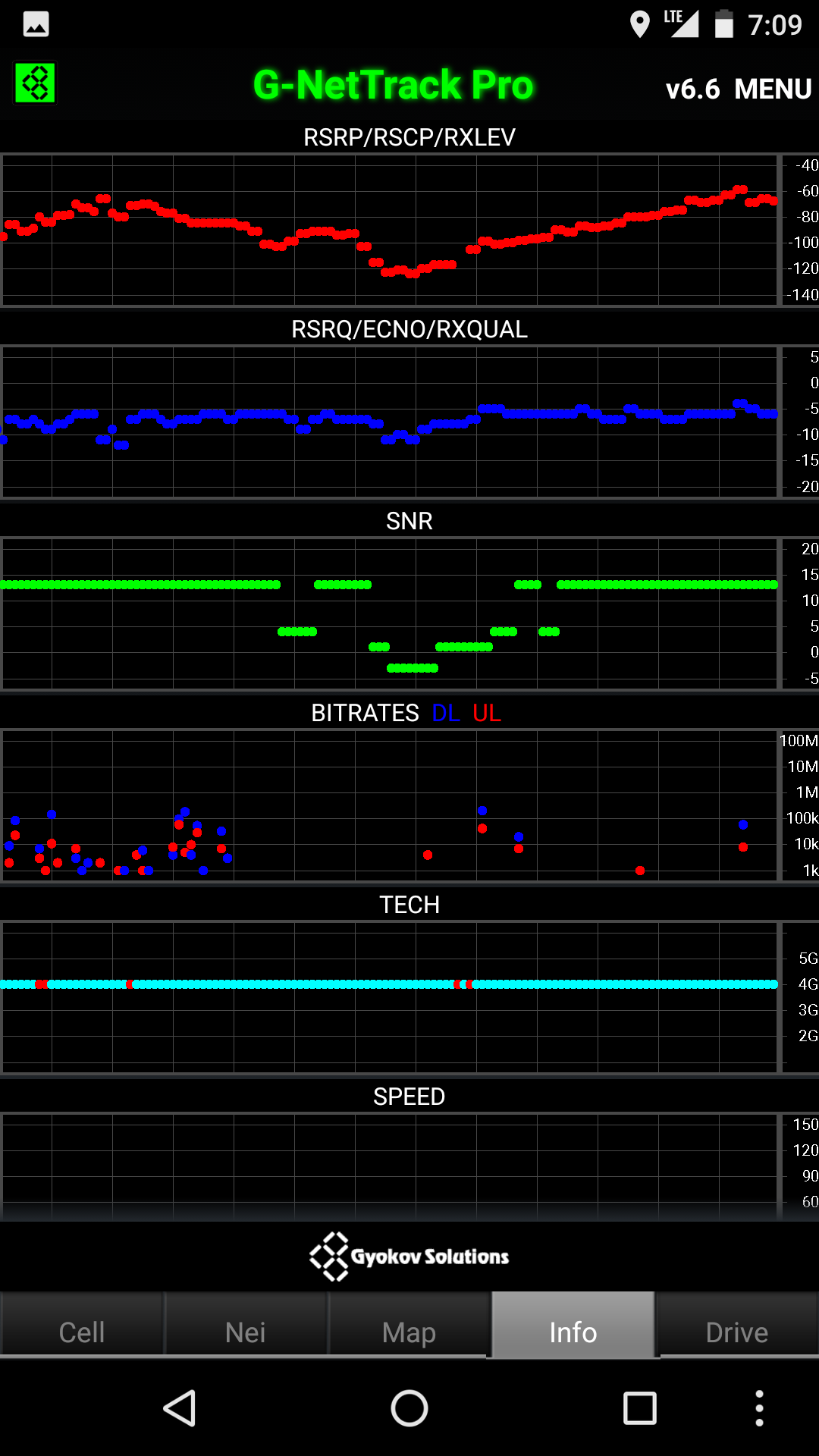Tap the Android home circle button
819x1456 pixels.
[x=409, y=1408]
